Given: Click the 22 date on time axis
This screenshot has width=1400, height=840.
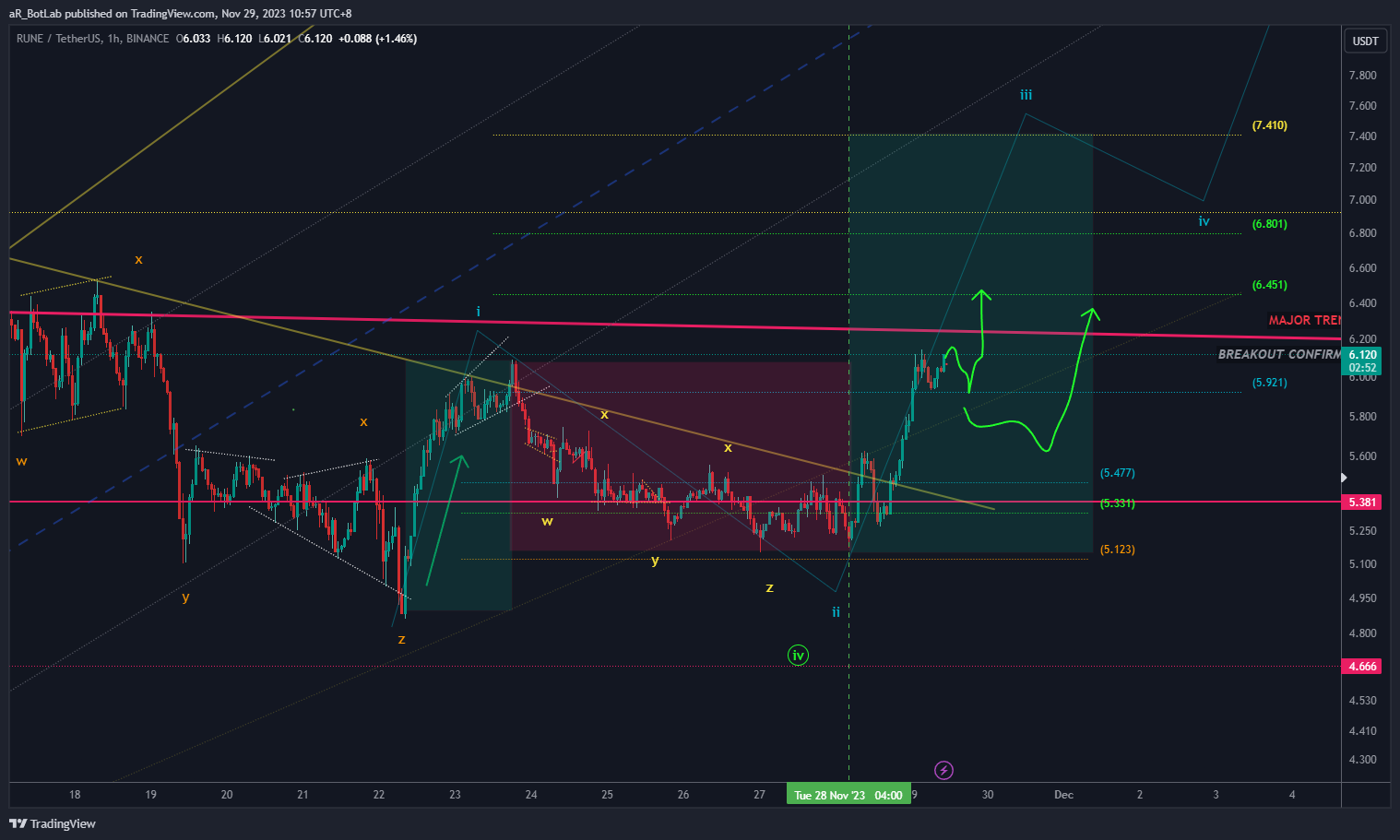Looking at the screenshot, I should [379, 795].
